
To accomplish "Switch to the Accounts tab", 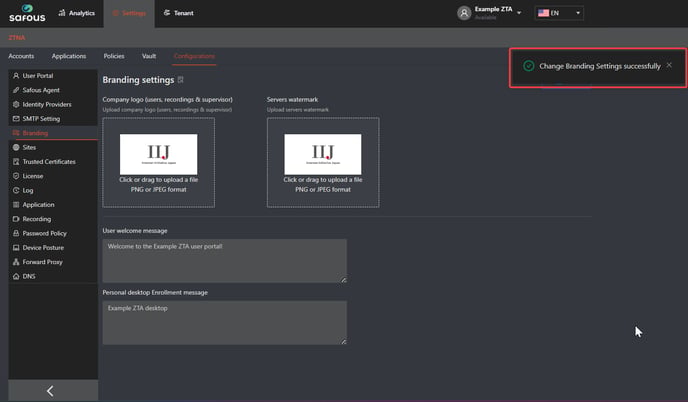I will point(21,56).
